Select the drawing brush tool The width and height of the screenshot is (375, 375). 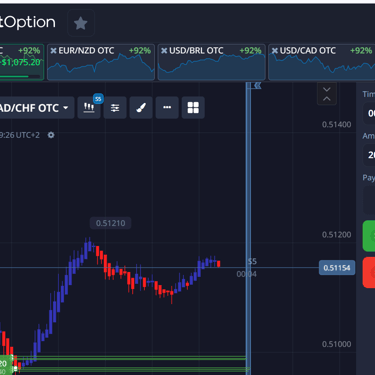coord(141,108)
